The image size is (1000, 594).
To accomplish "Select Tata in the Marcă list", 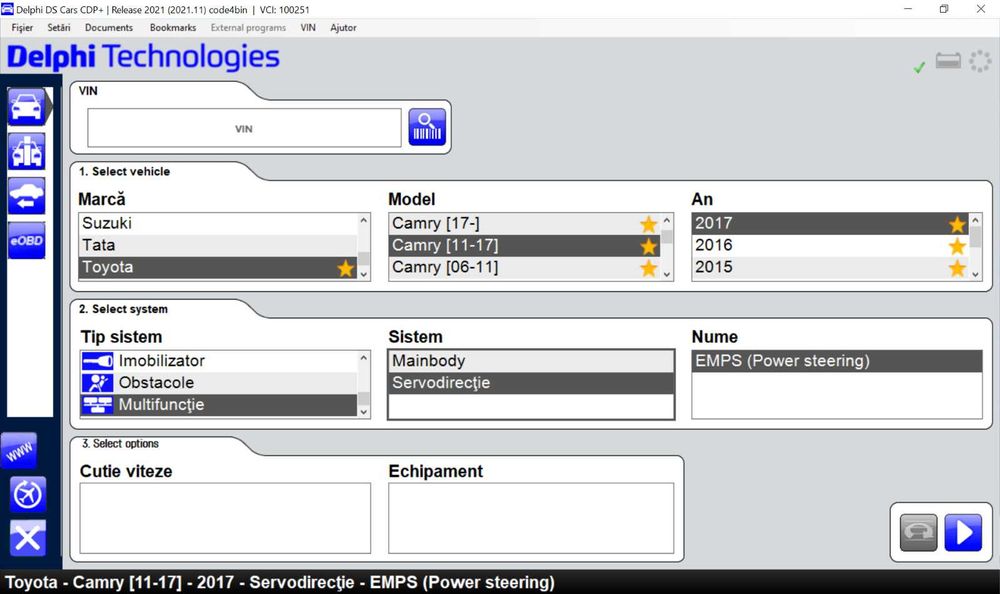I will pyautogui.click(x=218, y=245).
